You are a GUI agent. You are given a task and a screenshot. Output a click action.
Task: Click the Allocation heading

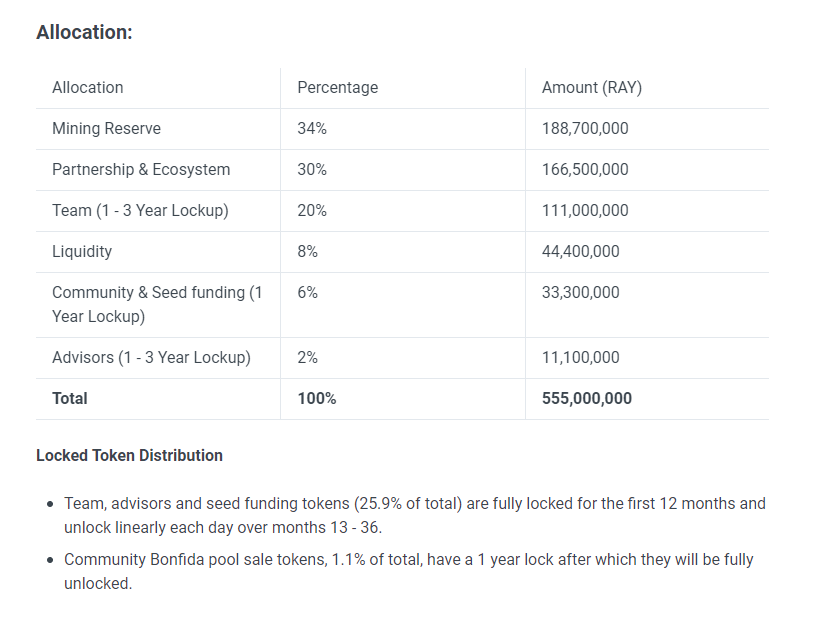84,32
